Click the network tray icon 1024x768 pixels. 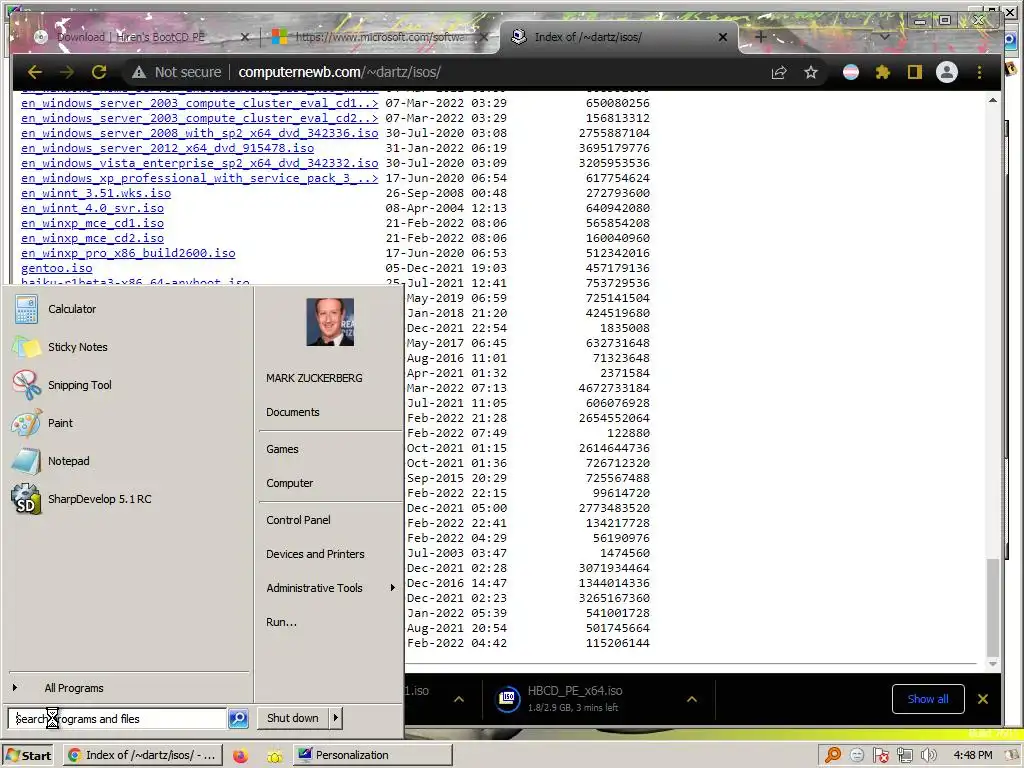click(904, 756)
